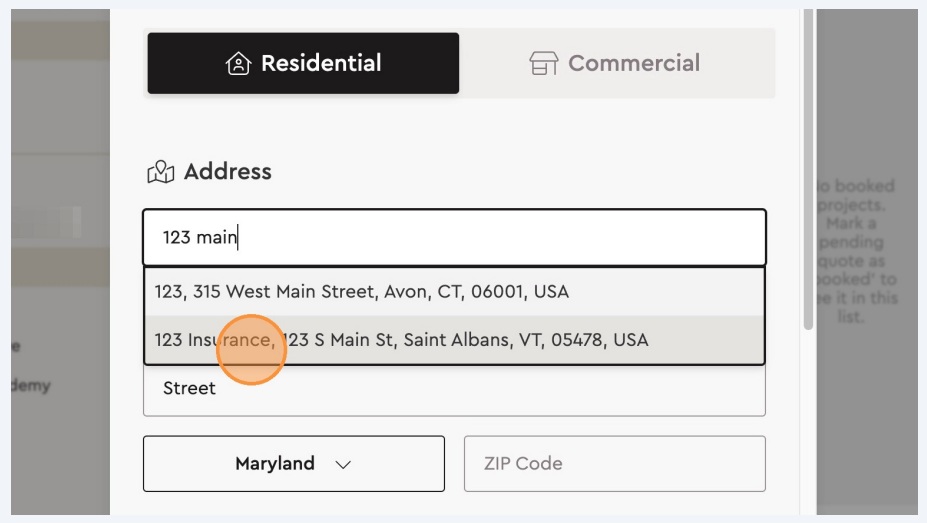Click the form's vertical scrollbar thumb

[808, 170]
